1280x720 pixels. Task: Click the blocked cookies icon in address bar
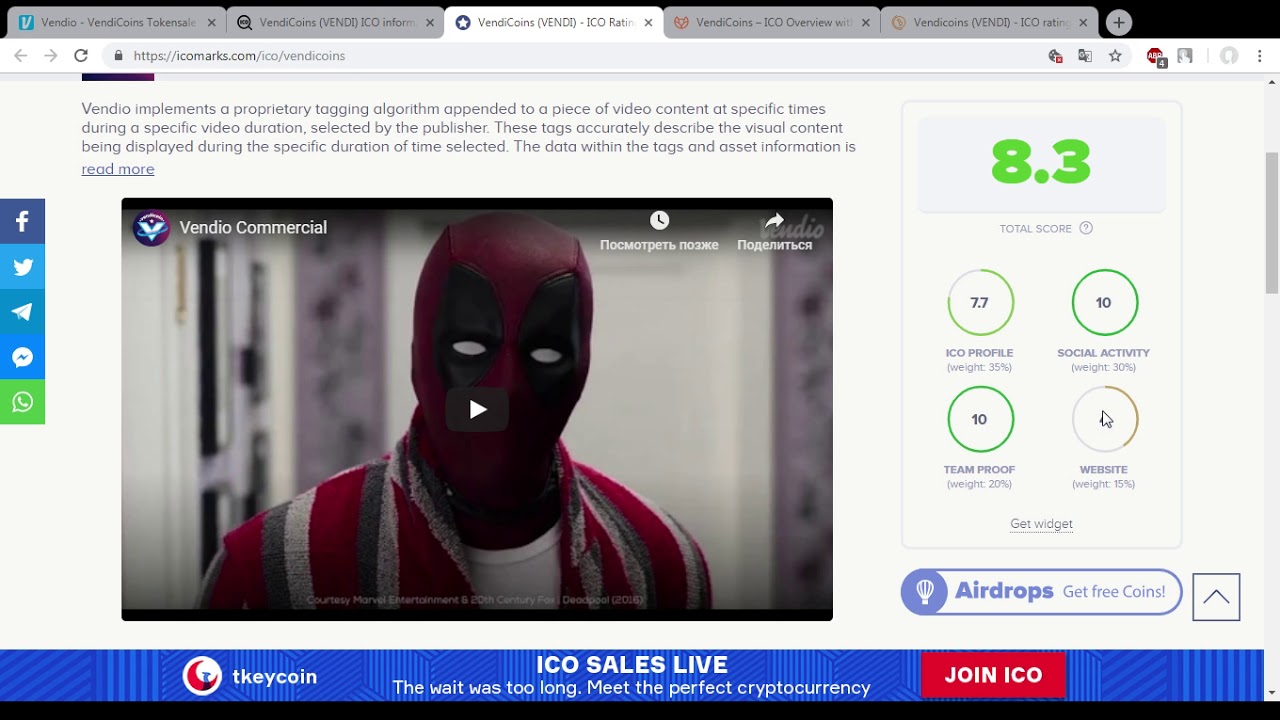pyautogui.click(x=1055, y=56)
